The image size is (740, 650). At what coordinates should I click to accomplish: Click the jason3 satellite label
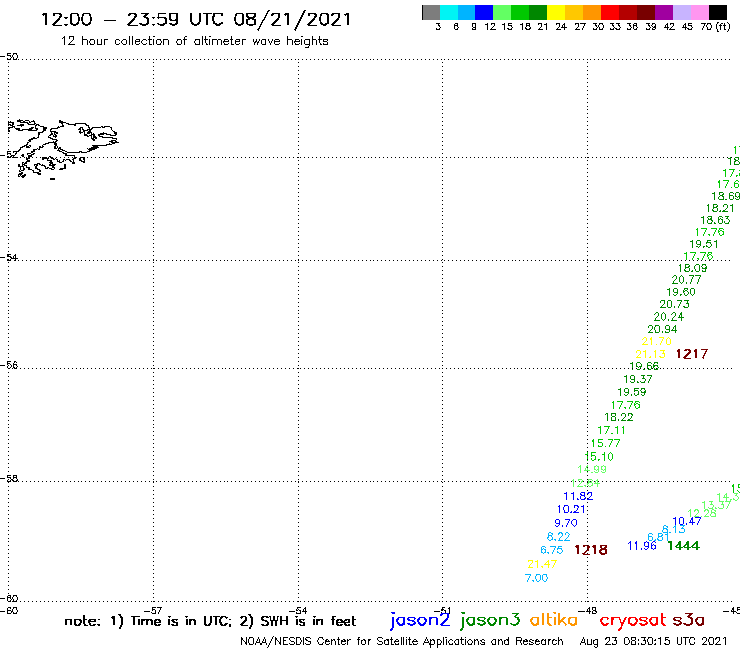point(490,620)
